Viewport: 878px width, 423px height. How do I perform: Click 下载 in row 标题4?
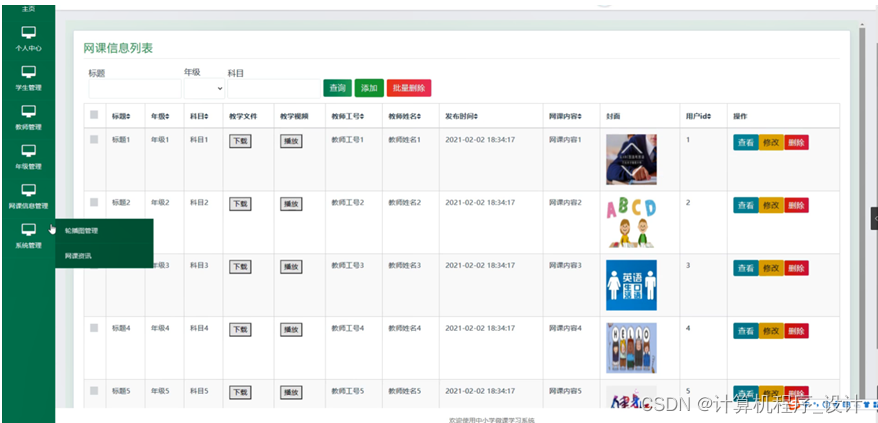240,330
